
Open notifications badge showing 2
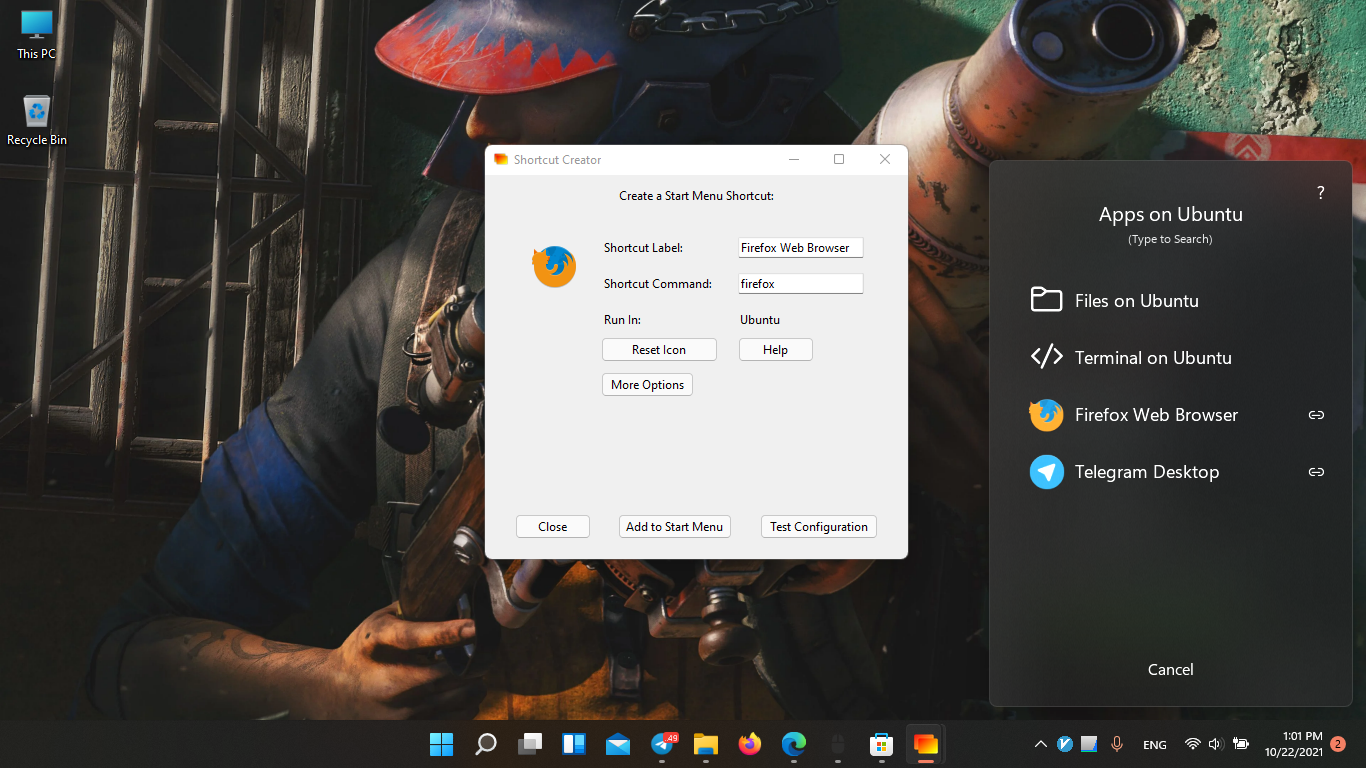1338,744
